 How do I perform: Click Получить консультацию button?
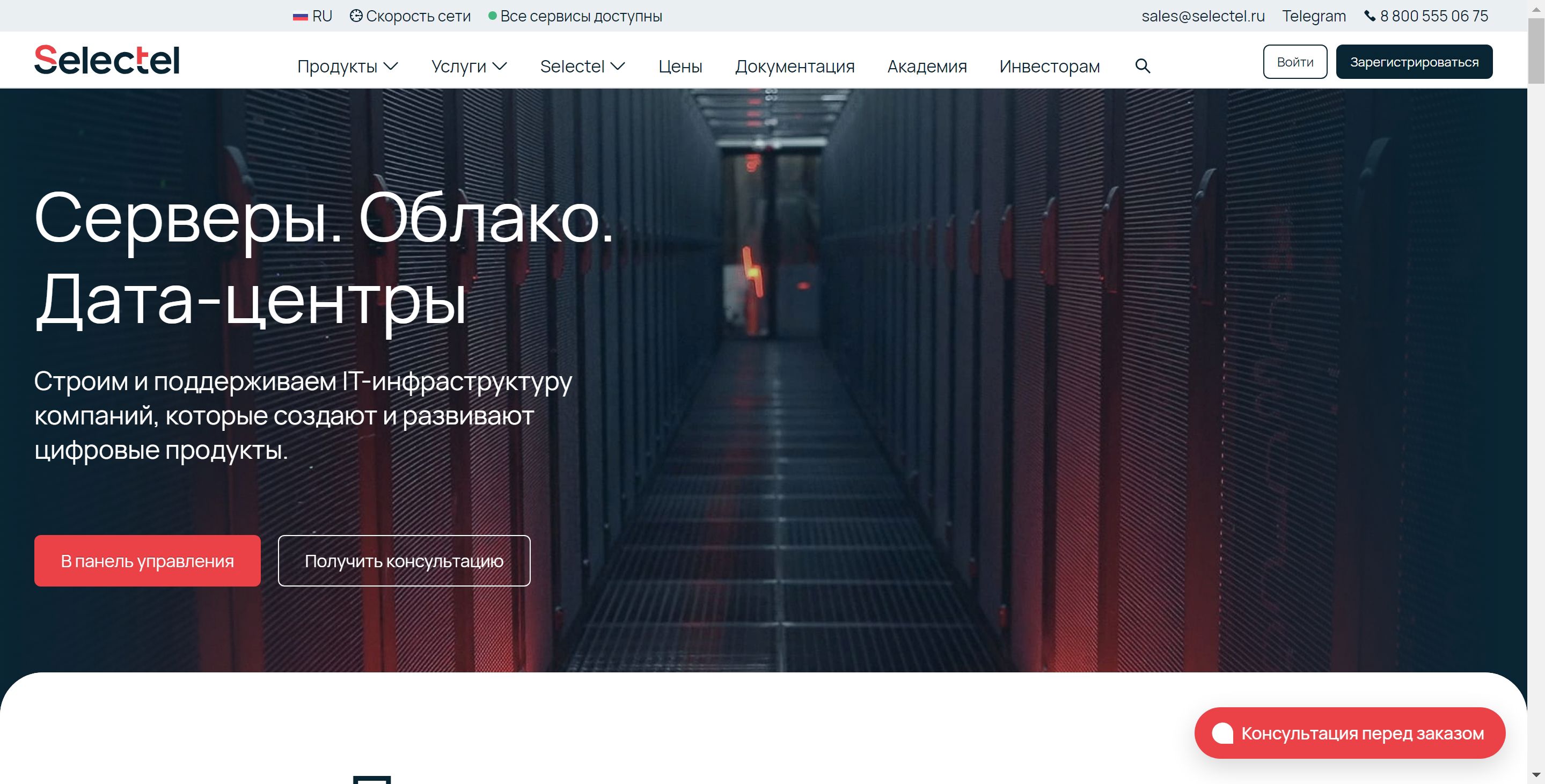click(x=404, y=560)
